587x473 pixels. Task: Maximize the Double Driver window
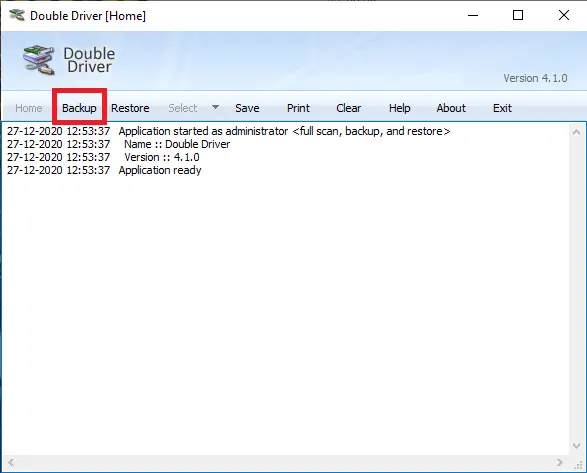pos(518,15)
